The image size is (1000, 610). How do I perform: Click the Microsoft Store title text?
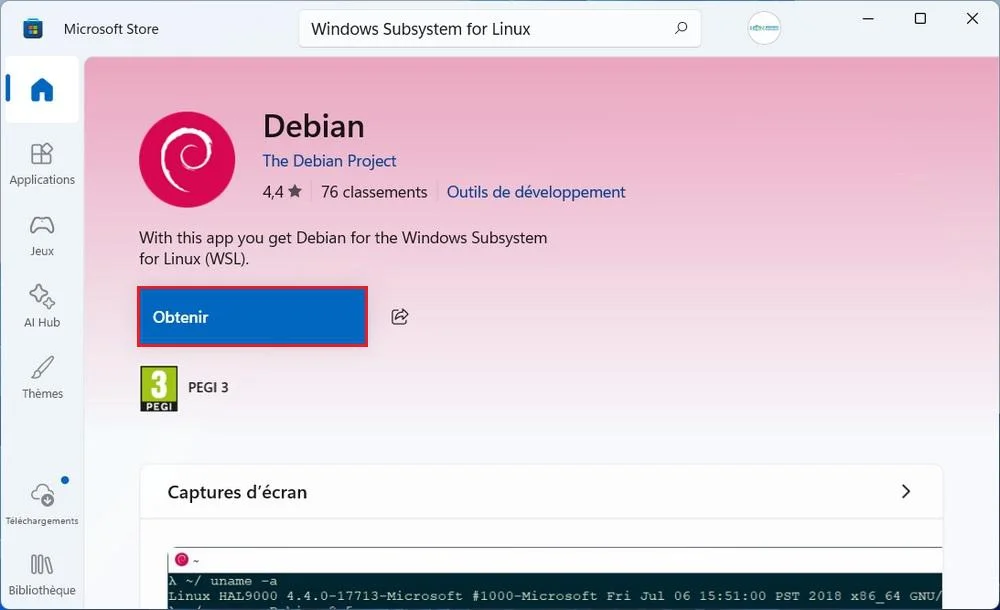[x=111, y=29]
